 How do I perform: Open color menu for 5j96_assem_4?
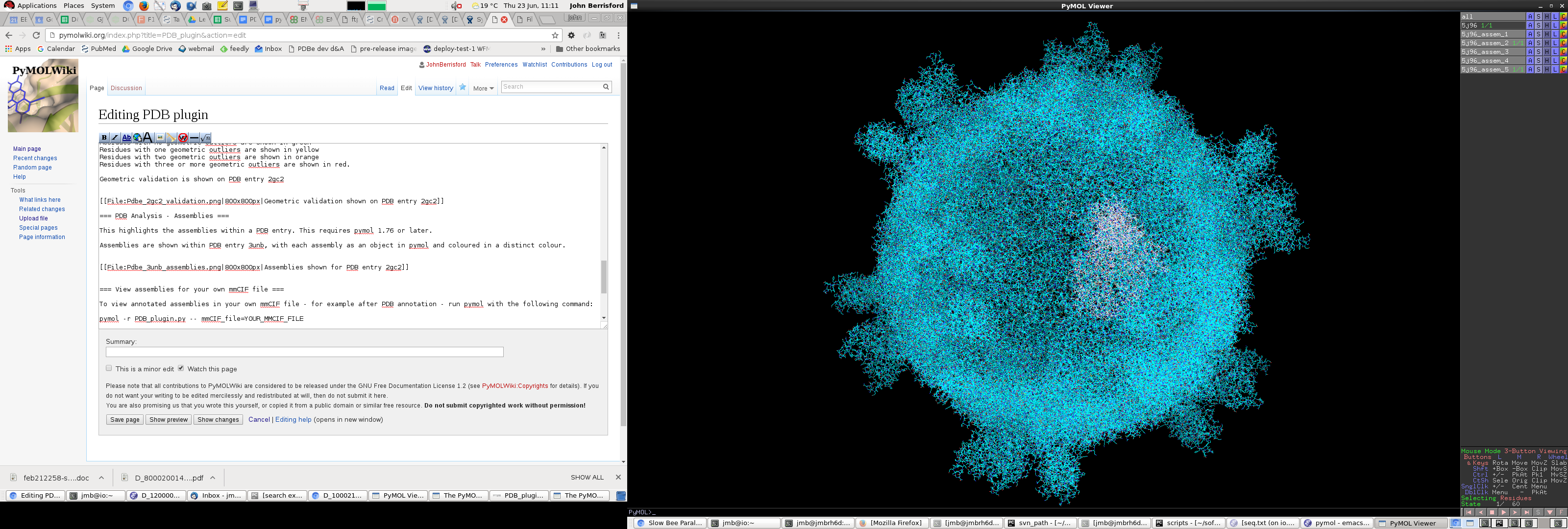(1563, 61)
